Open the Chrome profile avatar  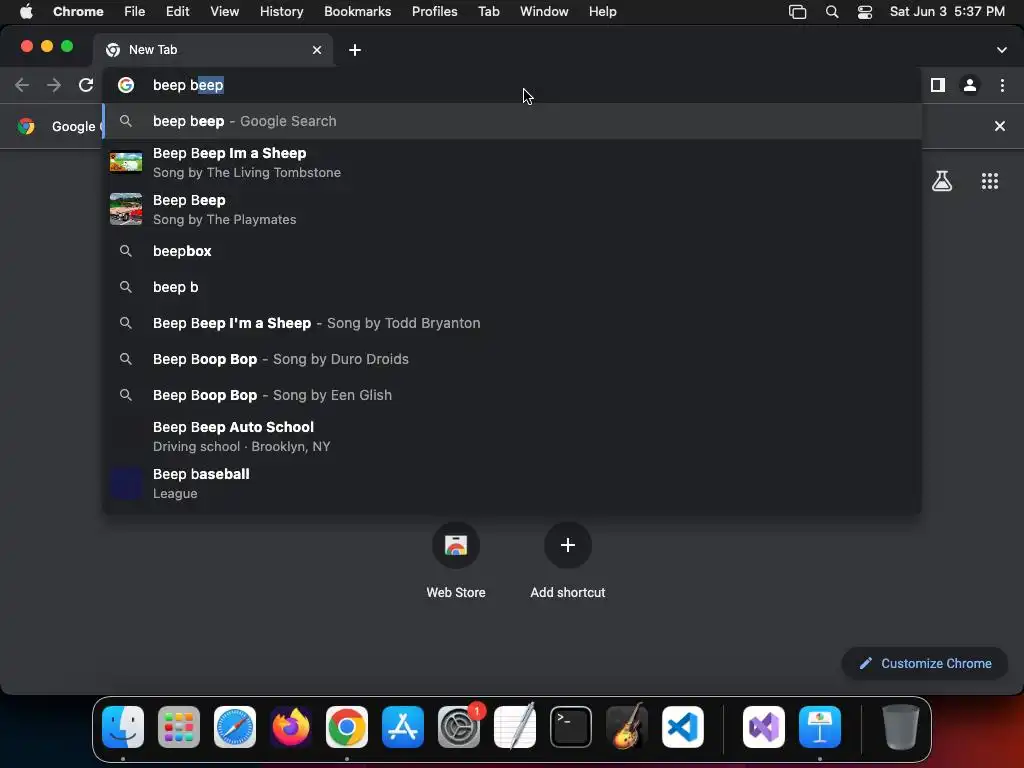(970, 85)
